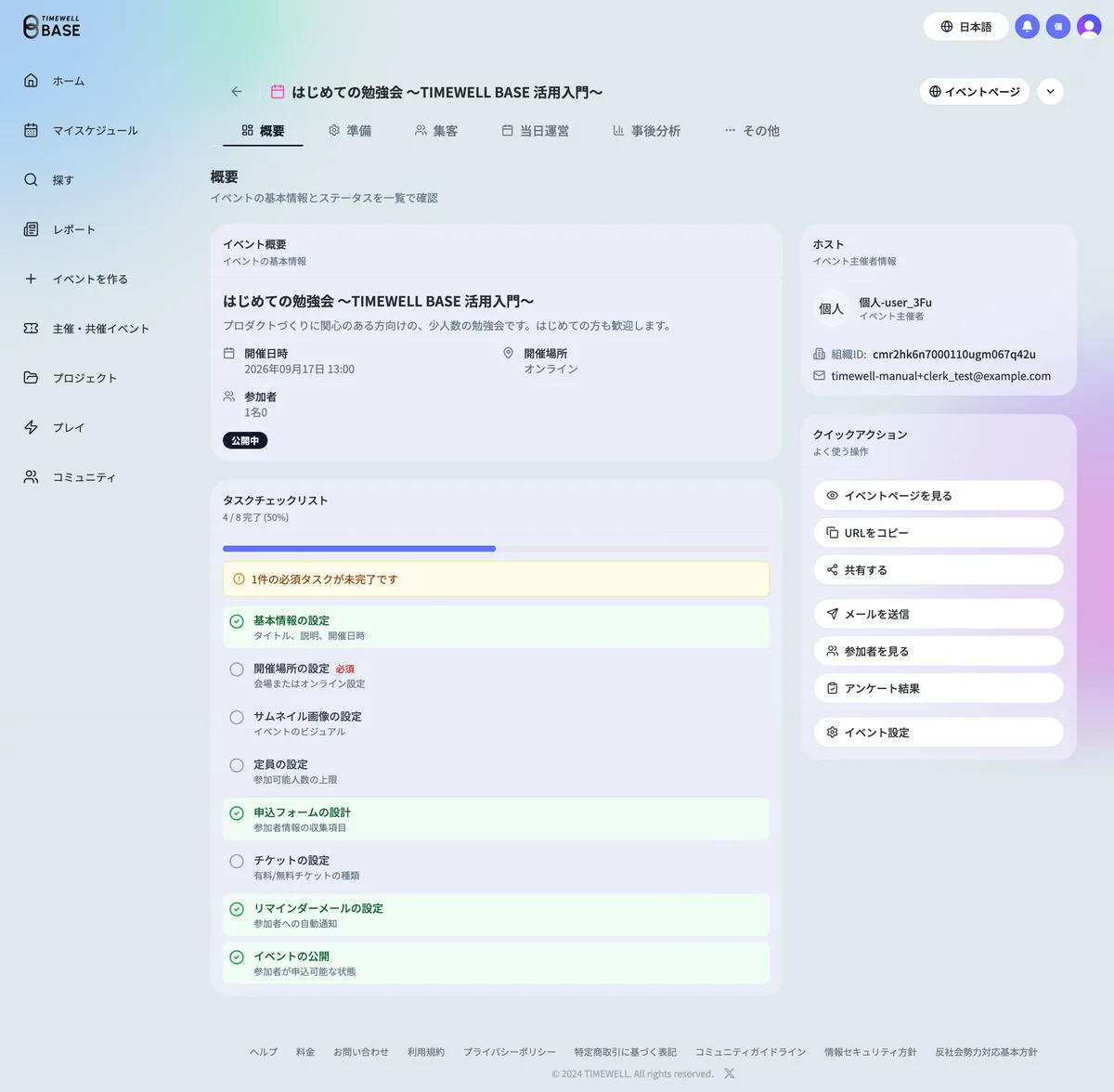Click URLをコピー quick action
The image size is (1114, 1092).
pyautogui.click(x=939, y=533)
